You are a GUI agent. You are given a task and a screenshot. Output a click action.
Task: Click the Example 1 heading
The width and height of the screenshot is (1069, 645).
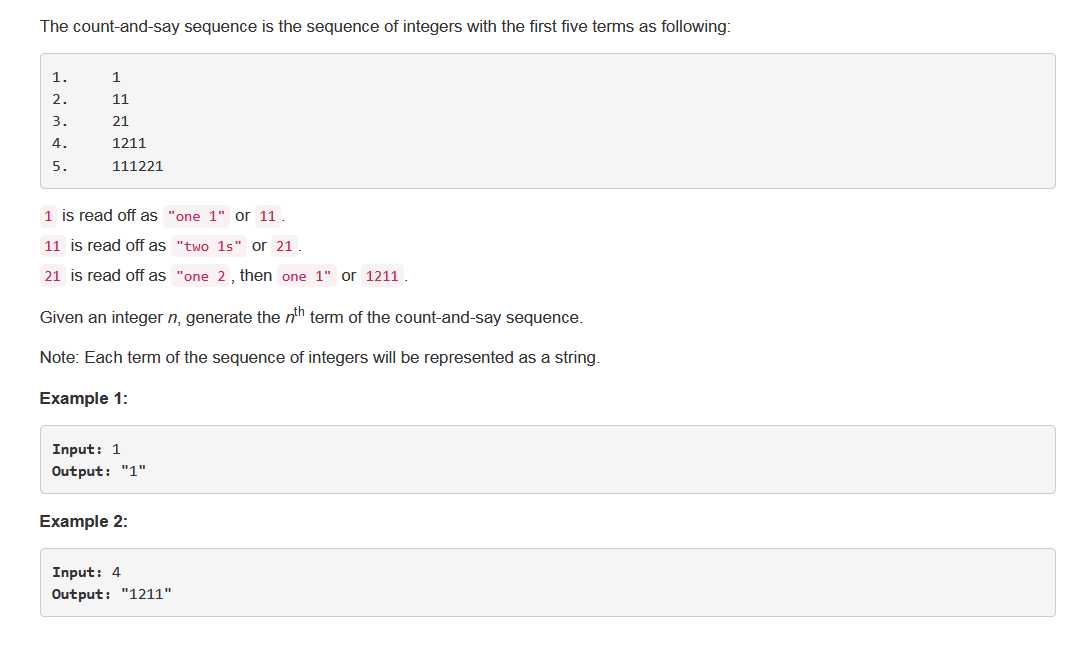pos(84,398)
